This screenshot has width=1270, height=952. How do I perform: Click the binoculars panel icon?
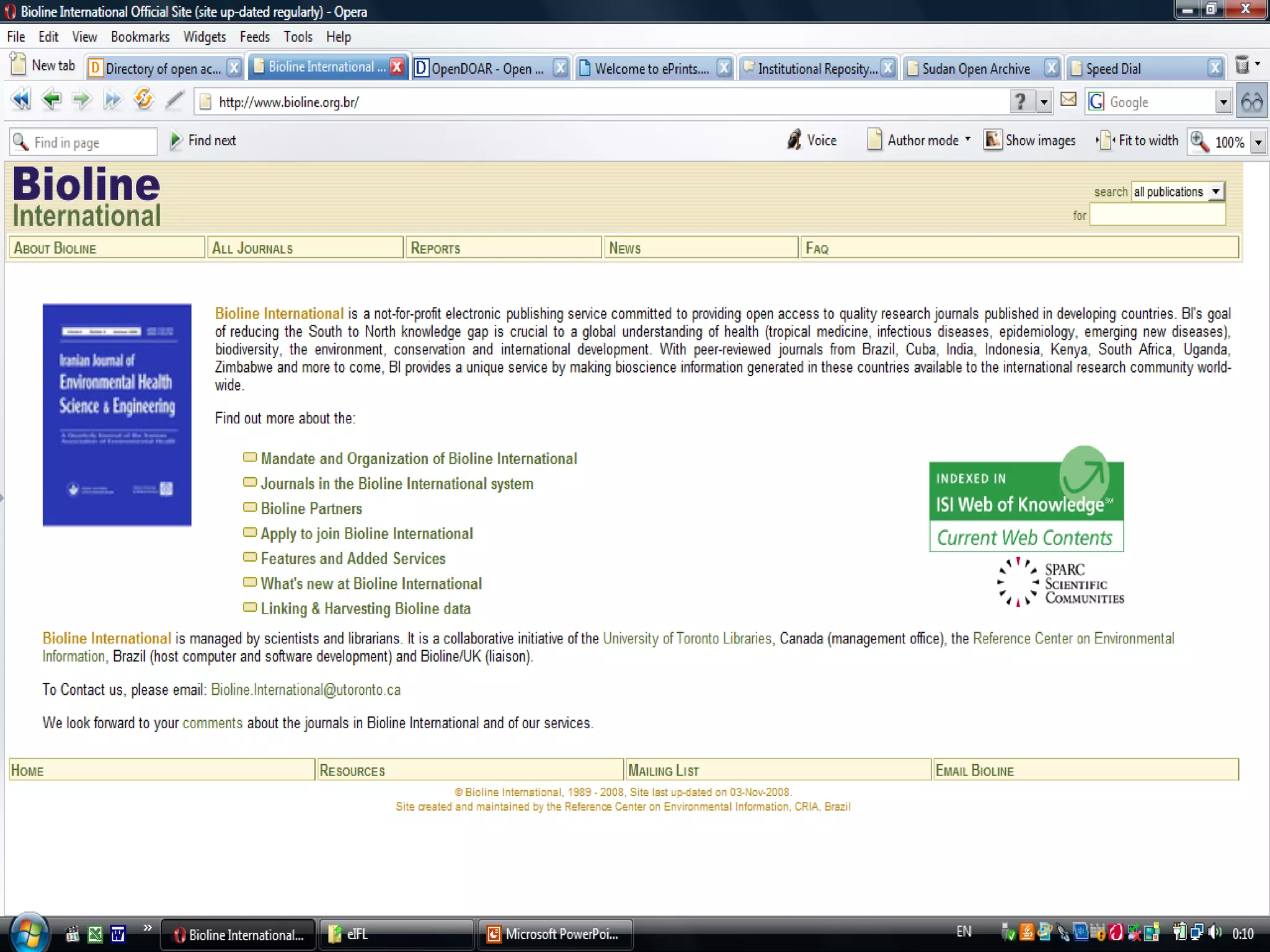pyautogui.click(x=1252, y=101)
